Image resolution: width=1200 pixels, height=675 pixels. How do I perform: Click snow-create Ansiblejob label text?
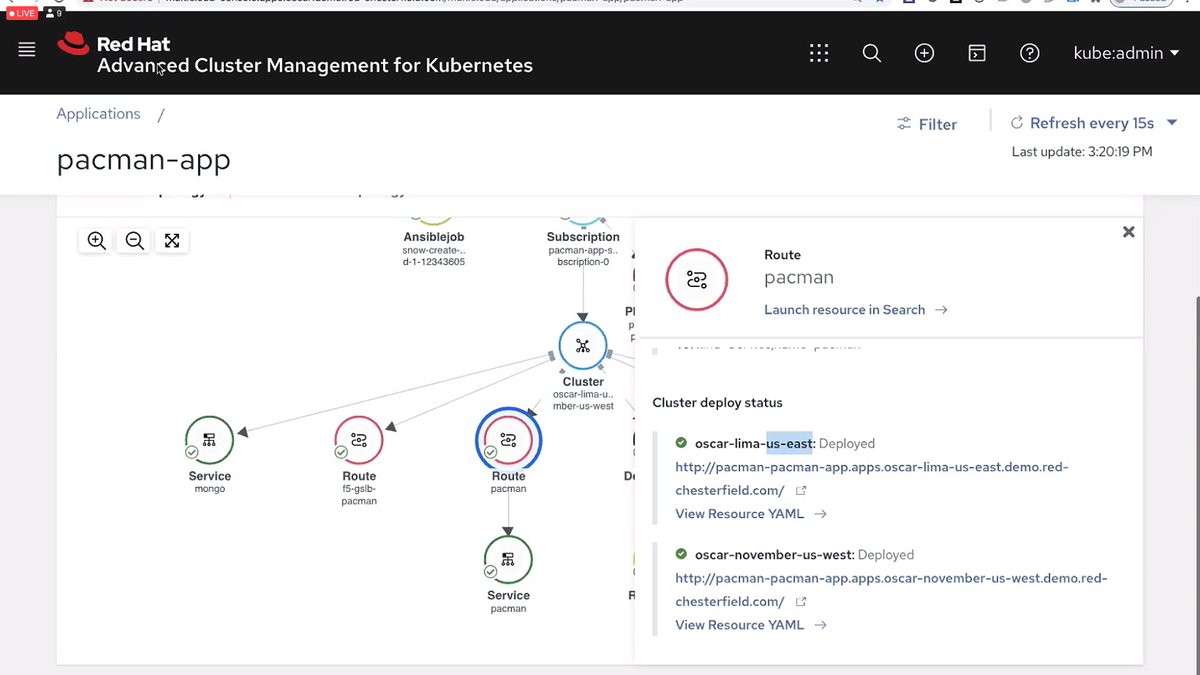point(434,256)
